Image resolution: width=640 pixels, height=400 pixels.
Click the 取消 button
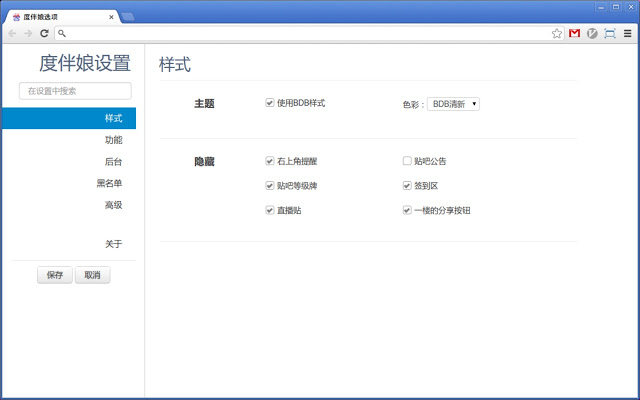tap(93, 275)
